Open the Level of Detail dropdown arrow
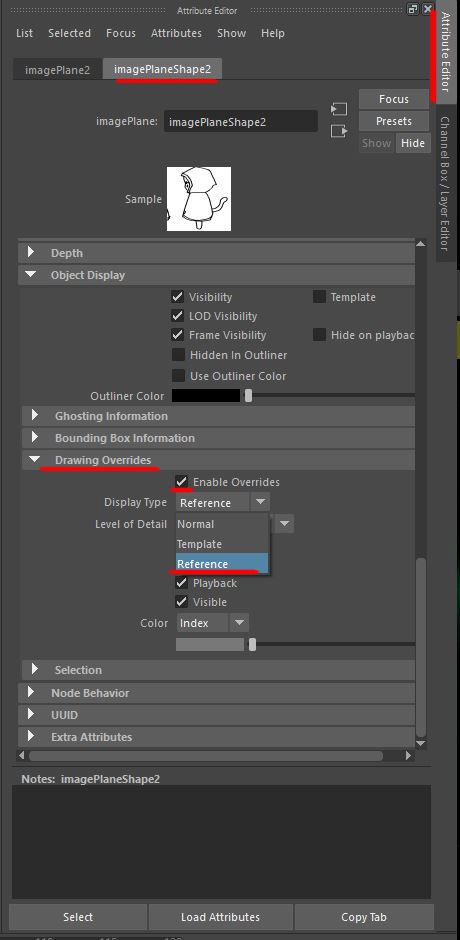 click(x=285, y=524)
